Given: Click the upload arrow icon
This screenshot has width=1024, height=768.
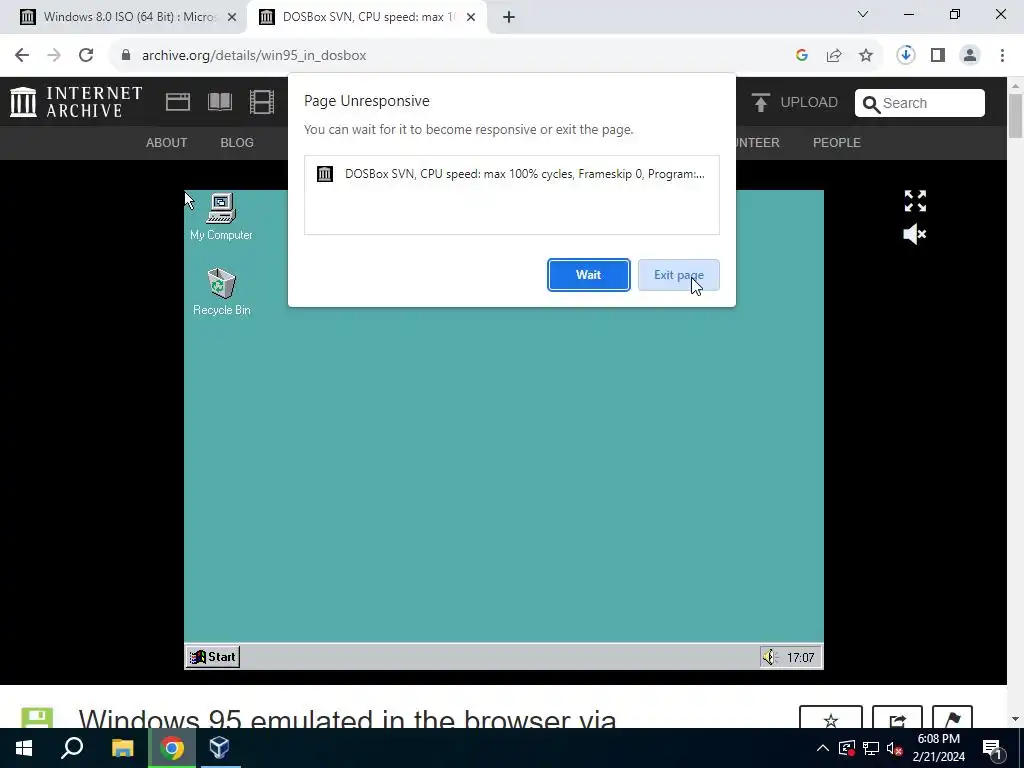Looking at the screenshot, I should tap(760, 103).
